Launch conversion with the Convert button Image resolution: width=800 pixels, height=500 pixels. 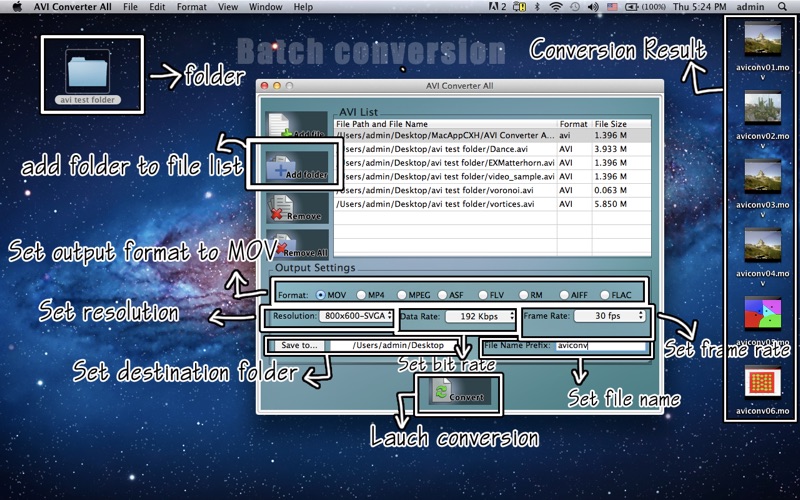pos(459,391)
